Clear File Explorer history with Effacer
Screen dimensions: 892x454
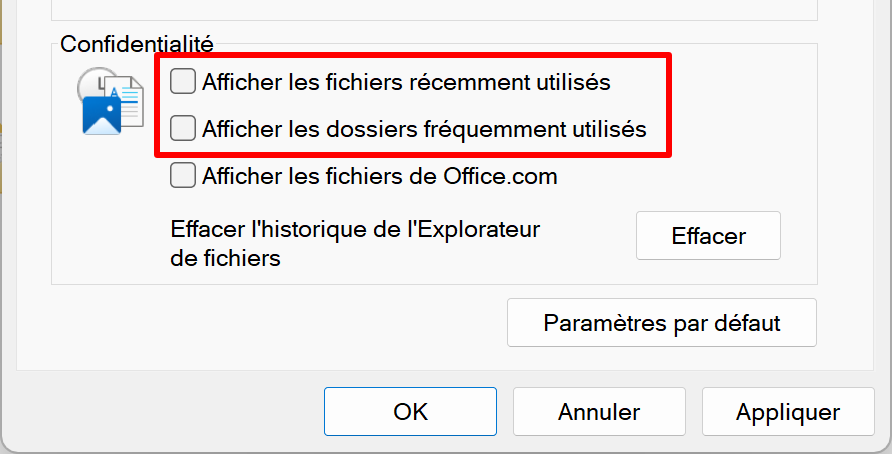[708, 236]
